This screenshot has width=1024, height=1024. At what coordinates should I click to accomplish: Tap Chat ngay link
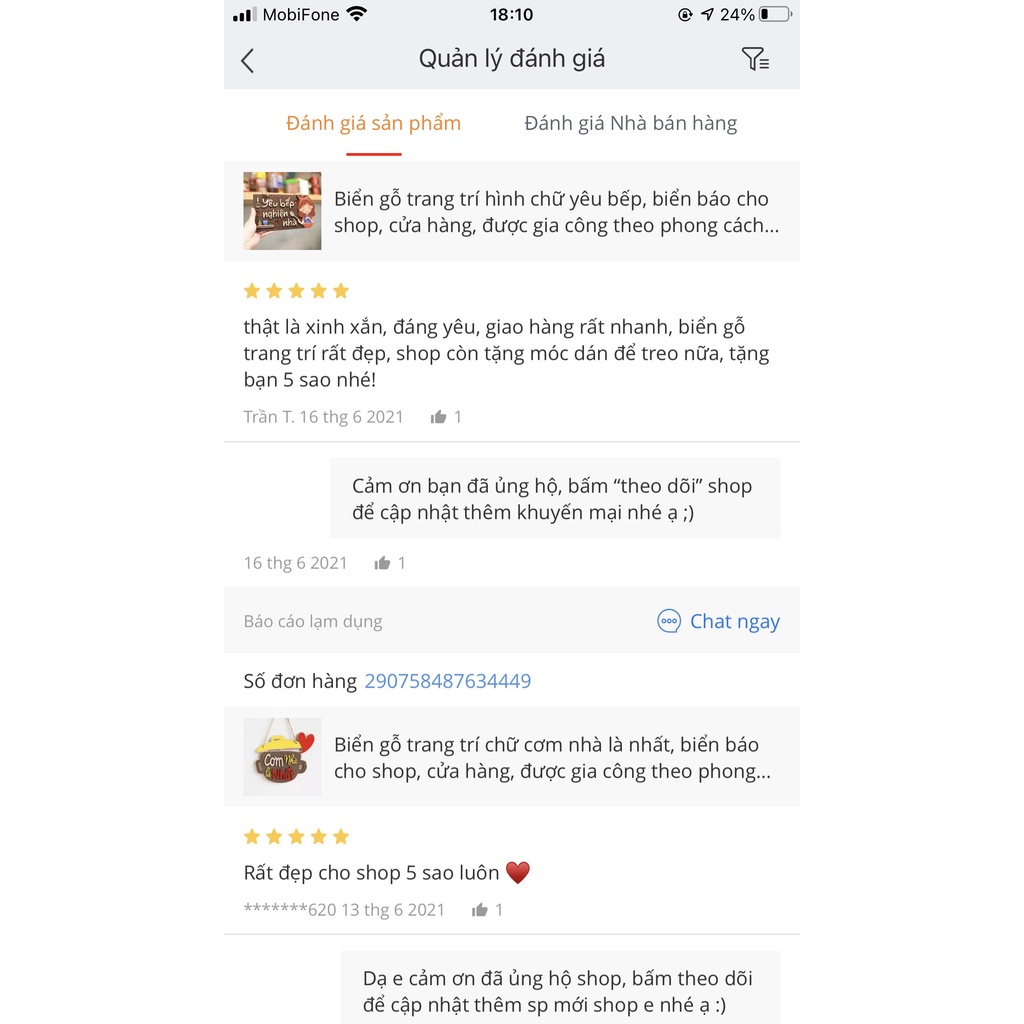coord(734,621)
